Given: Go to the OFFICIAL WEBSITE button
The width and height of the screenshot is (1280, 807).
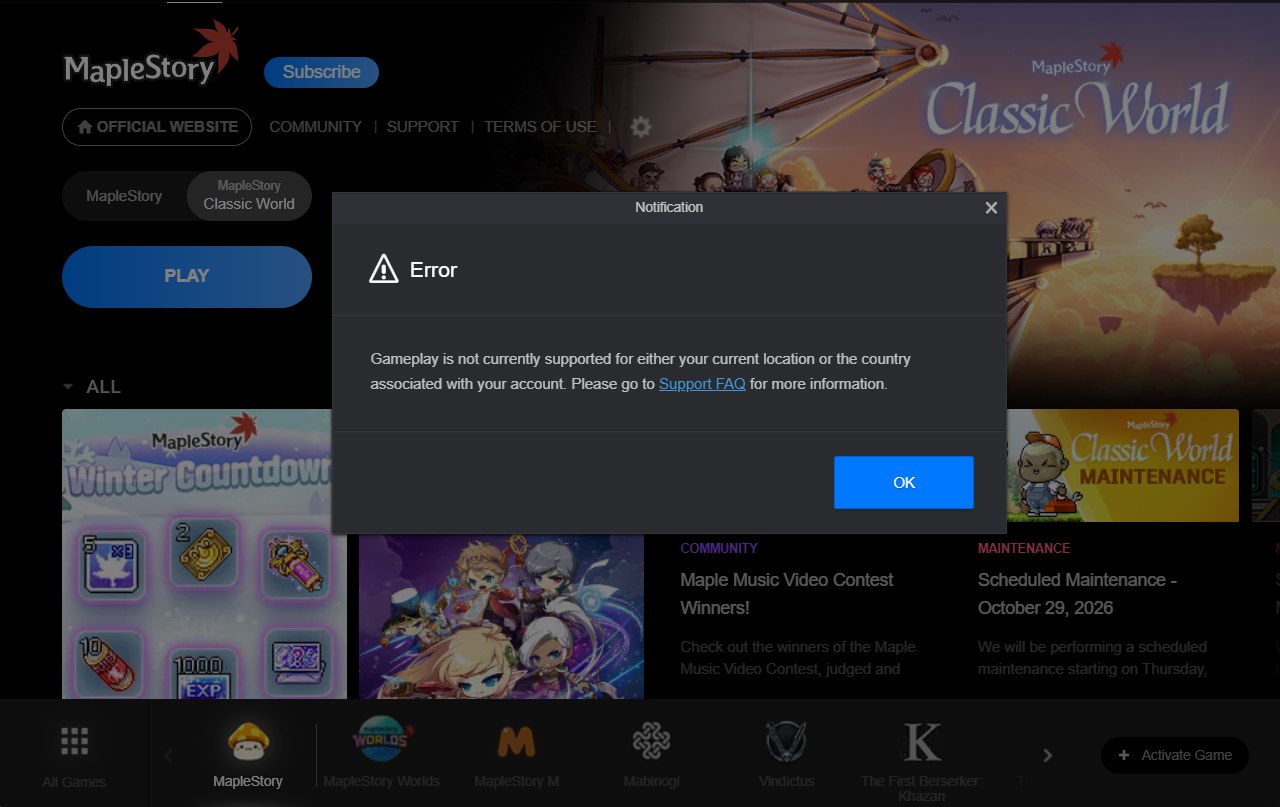Looking at the screenshot, I should point(157,127).
